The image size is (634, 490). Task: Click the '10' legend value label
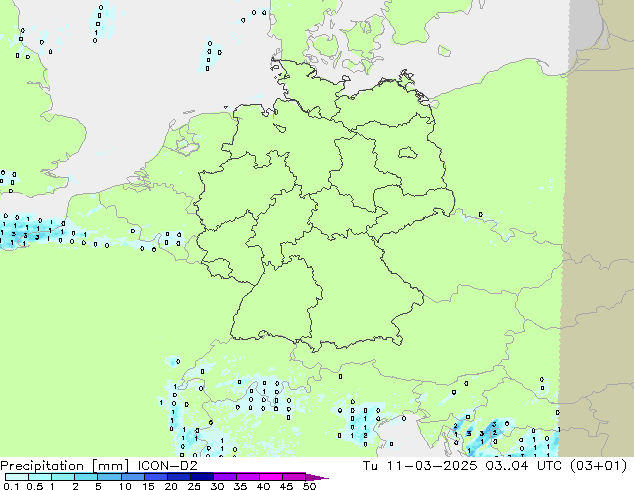[x=125, y=486]
